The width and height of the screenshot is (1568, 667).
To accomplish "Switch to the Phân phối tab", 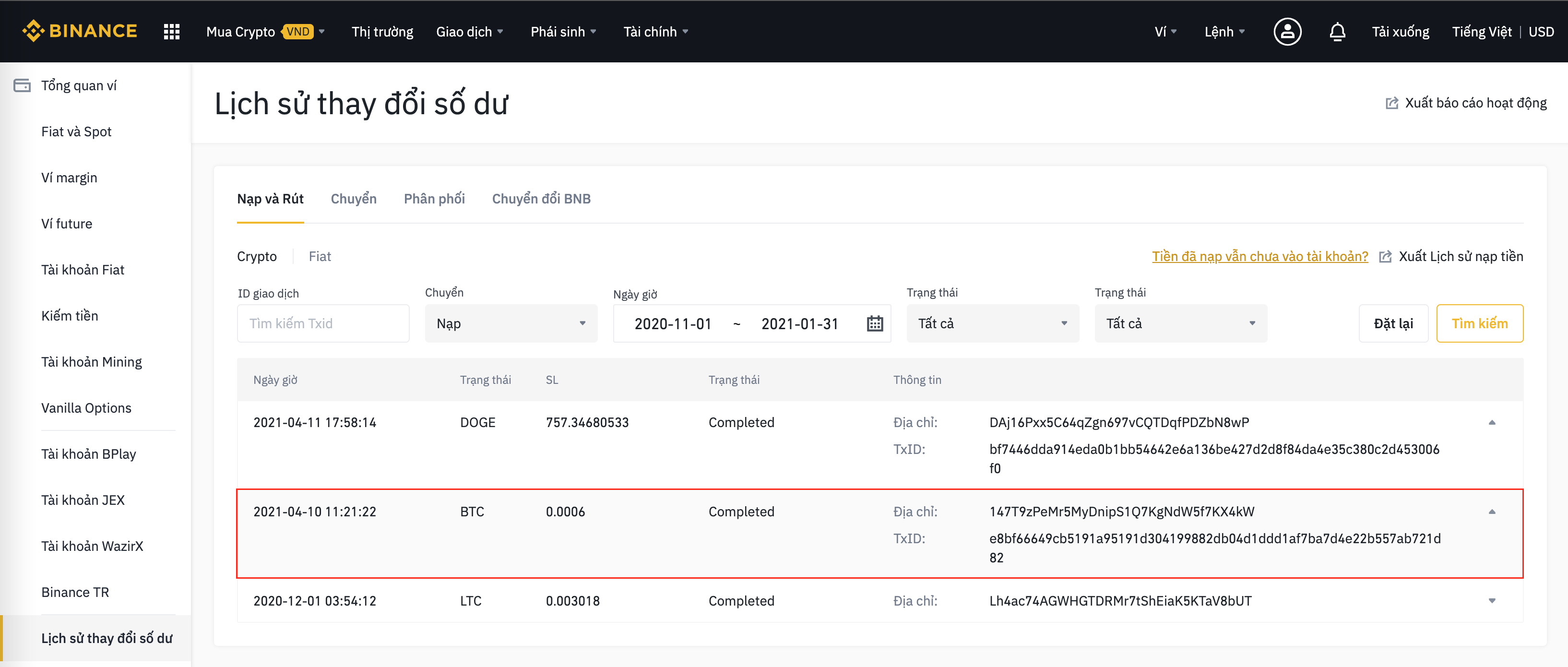I will point(434,199).
